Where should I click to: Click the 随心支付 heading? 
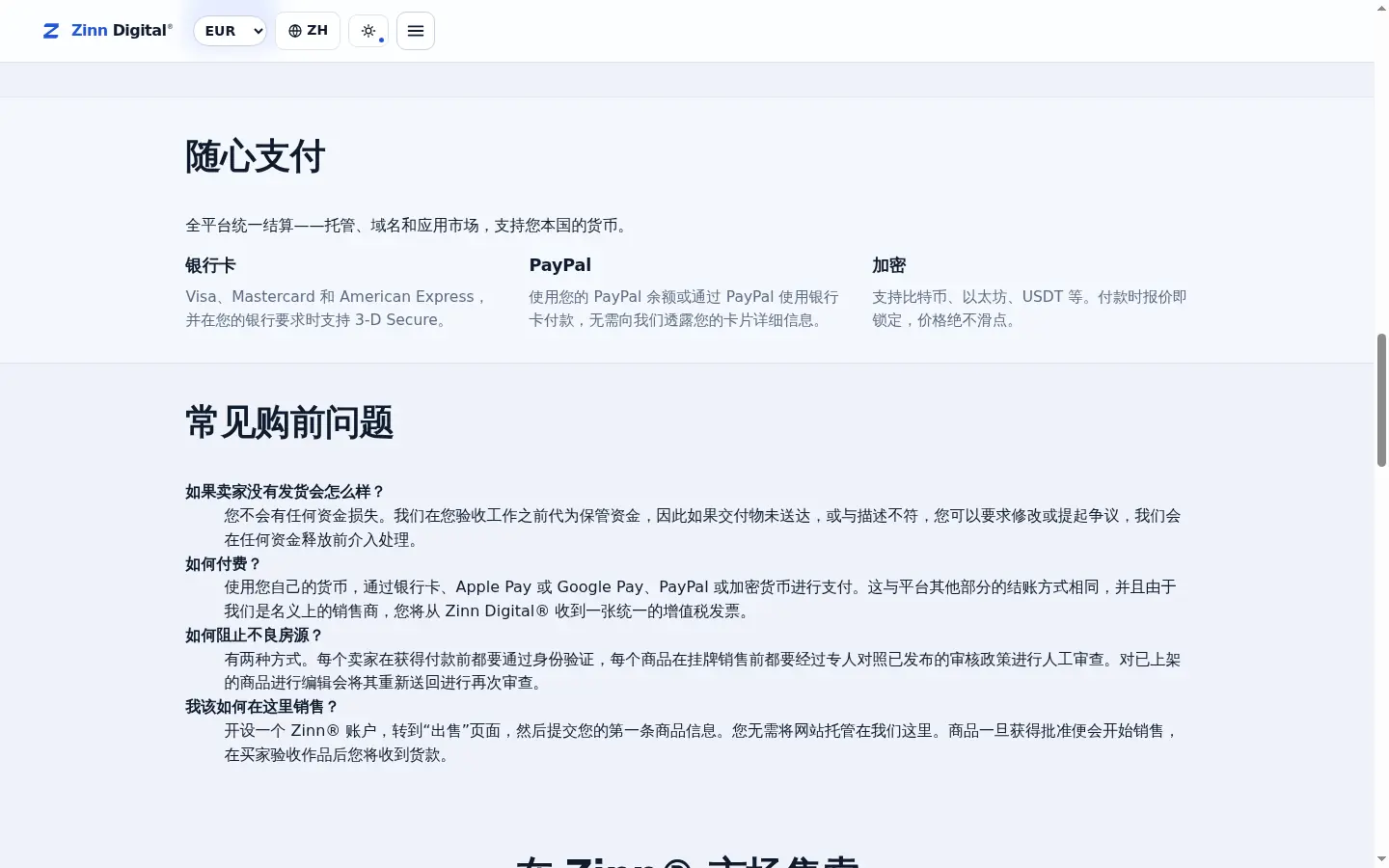pyautogui.click(x=256, y=156)
